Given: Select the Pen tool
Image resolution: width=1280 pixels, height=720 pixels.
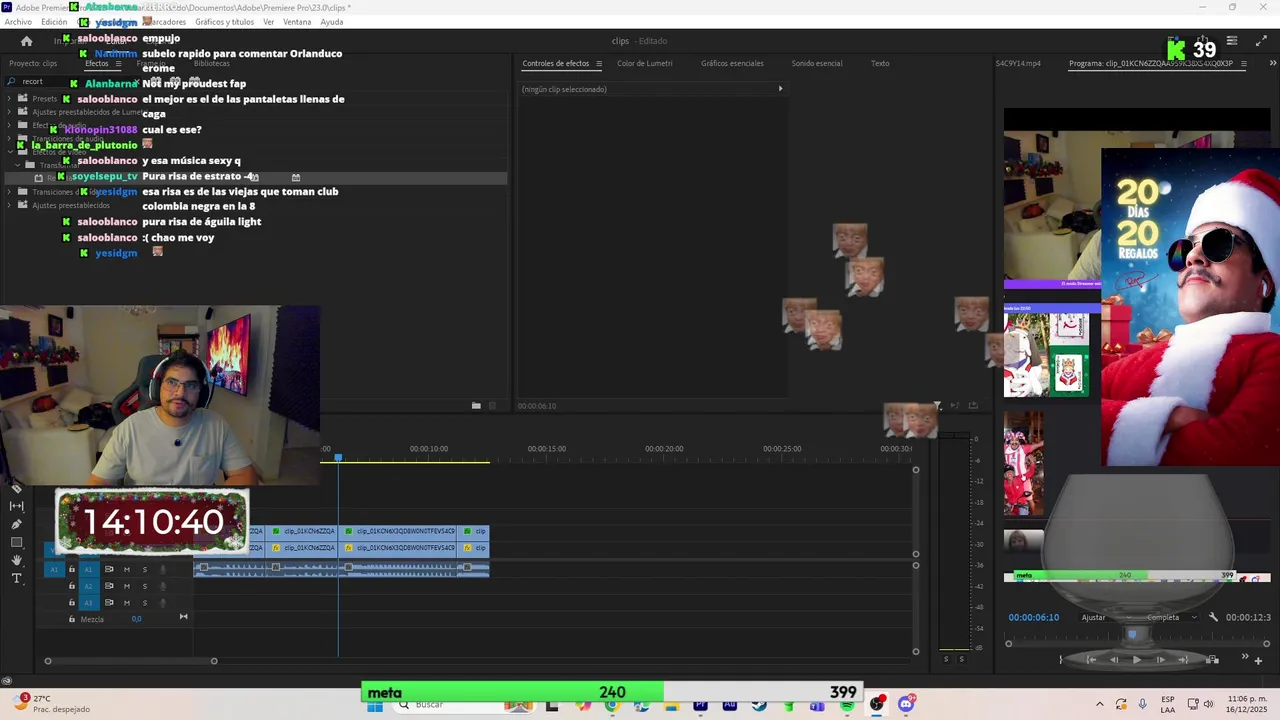Looking at the screenshot, I should point(16,524).
